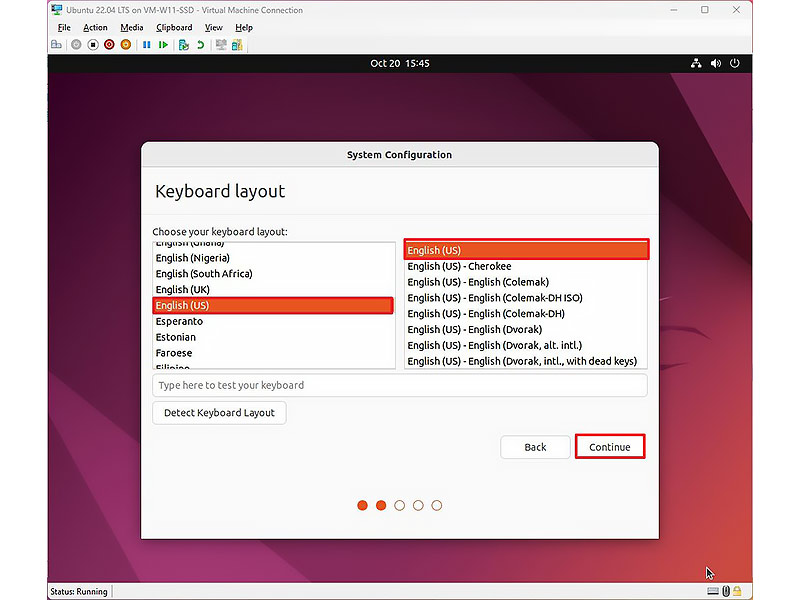
Task: Open the Action menu
Action: click(95, 28)
